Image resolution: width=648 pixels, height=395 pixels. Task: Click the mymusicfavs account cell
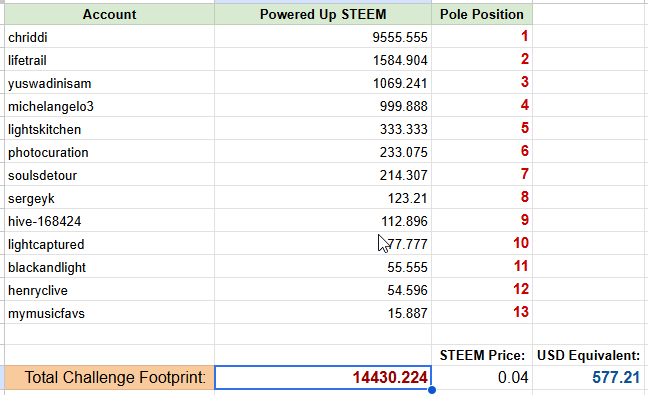coord(110,313)
